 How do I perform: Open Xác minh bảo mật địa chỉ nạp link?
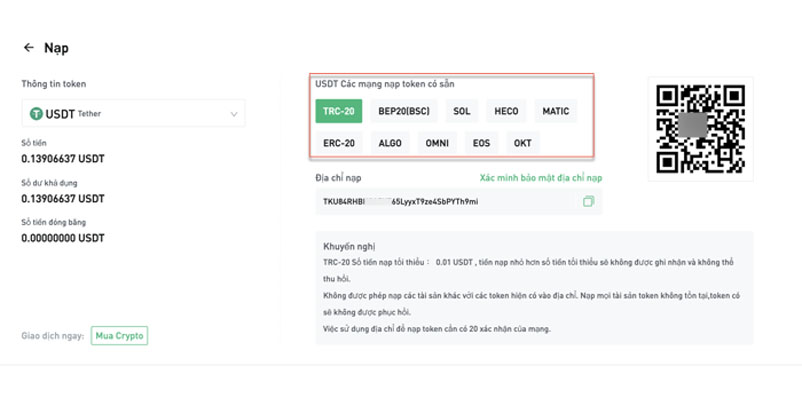pos(541,178)
